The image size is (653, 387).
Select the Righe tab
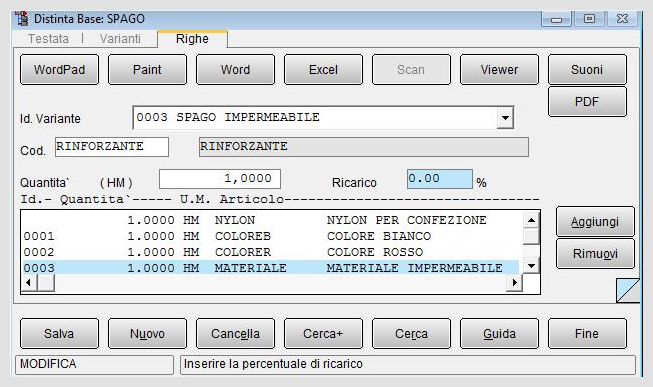click(192, 39)
